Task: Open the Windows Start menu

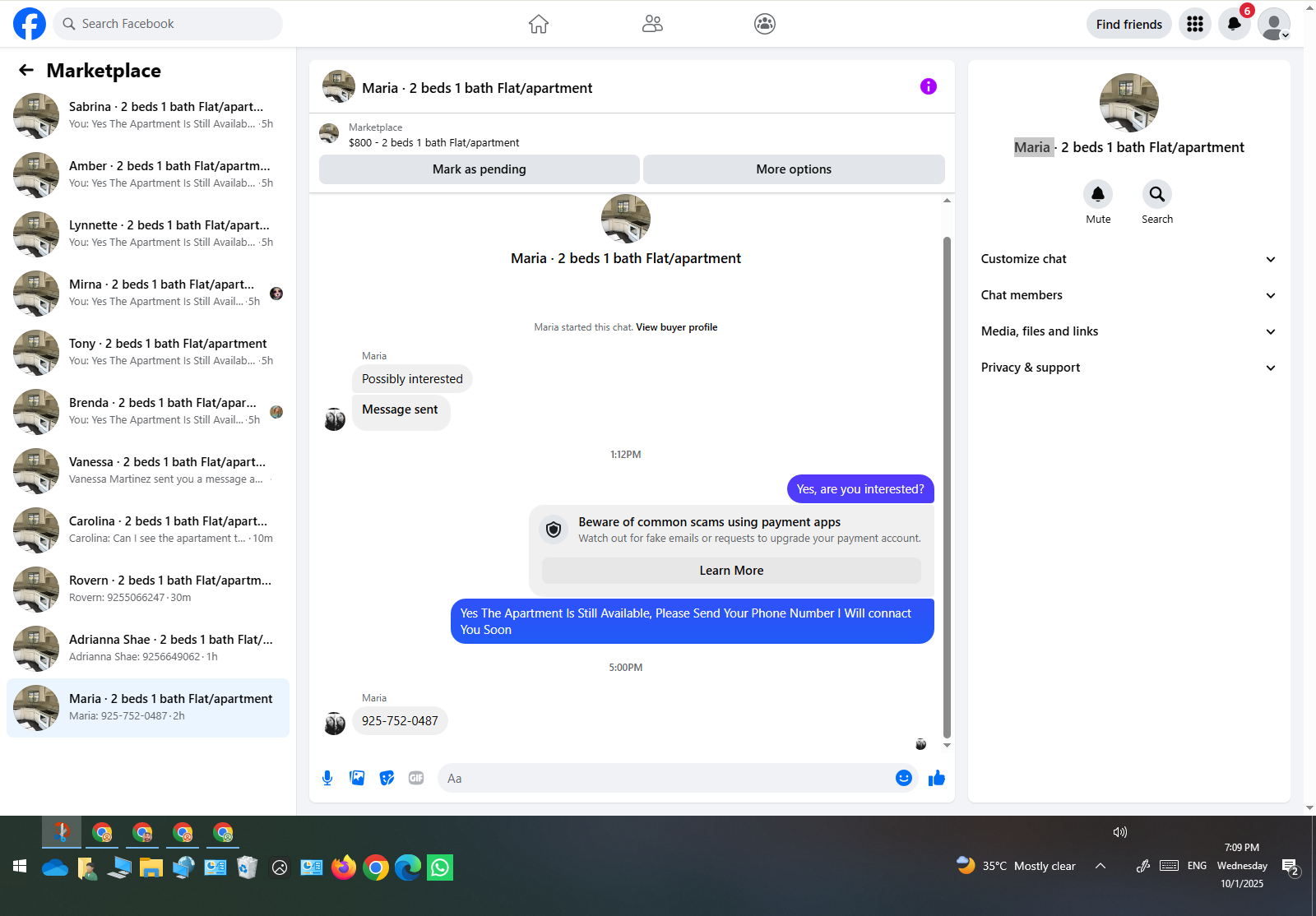Action: pos(20,867)
